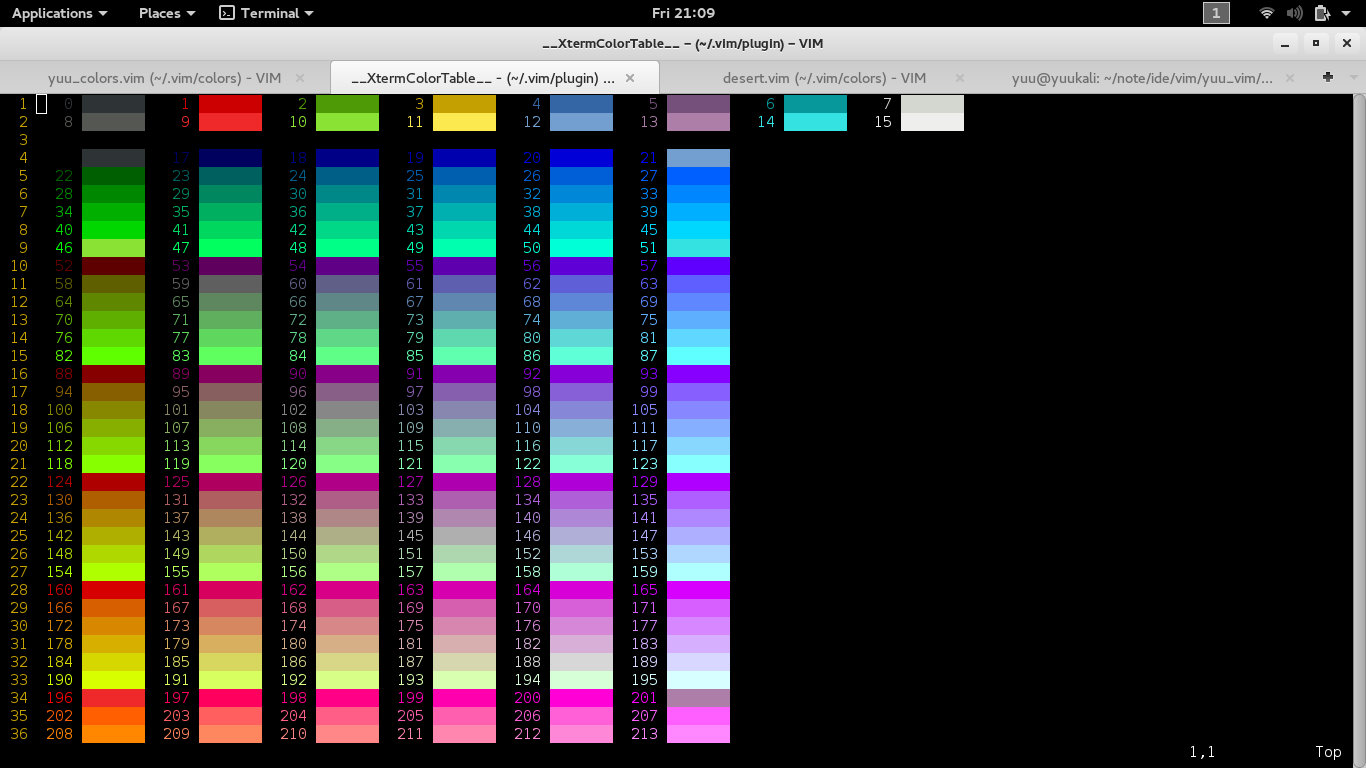
Task: Click the window title __XtermColorTable__ VIM
Action: [x=683, y=43]
